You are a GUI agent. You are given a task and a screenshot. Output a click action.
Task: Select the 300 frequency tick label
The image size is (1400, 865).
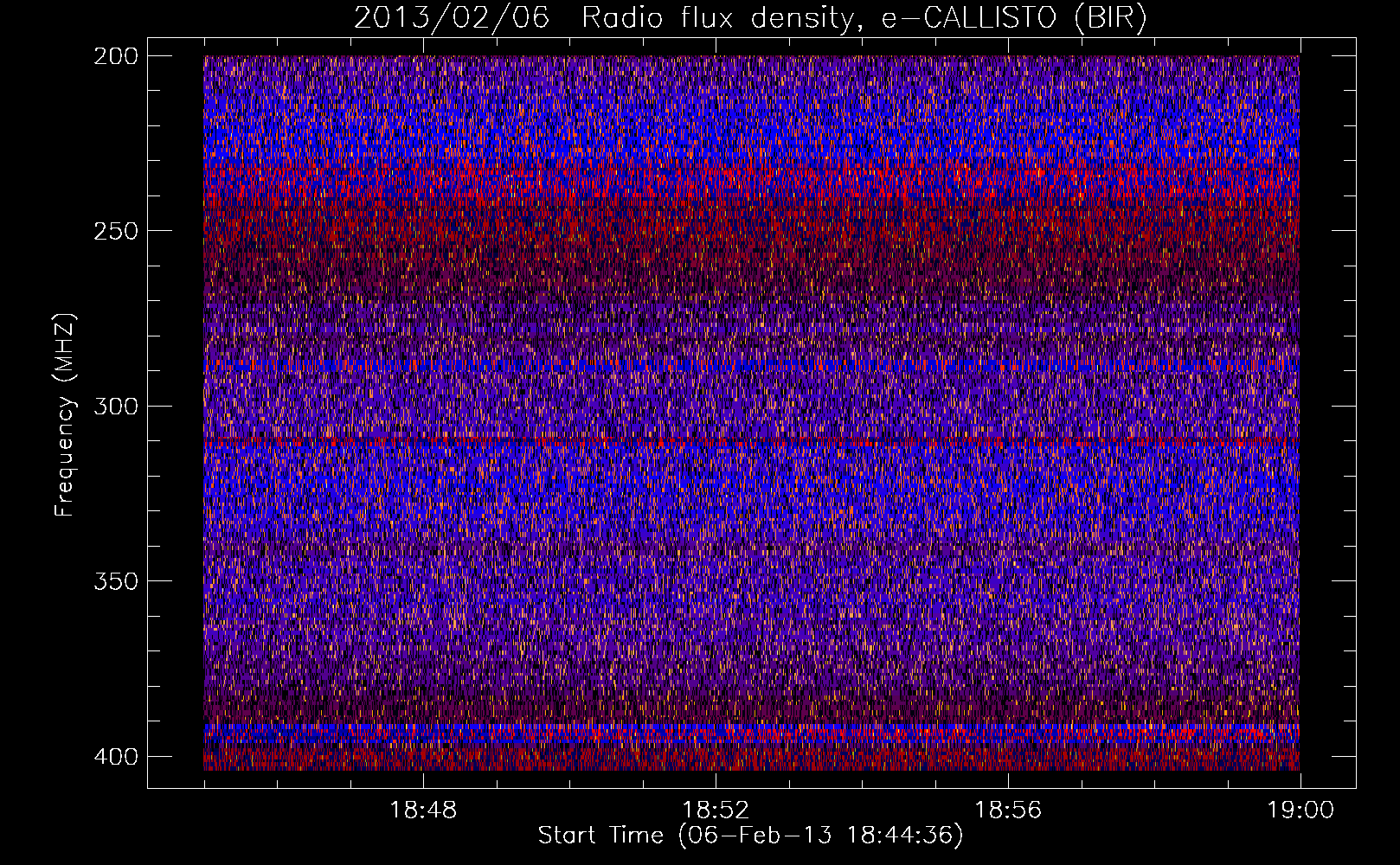[x=115, y=406]
